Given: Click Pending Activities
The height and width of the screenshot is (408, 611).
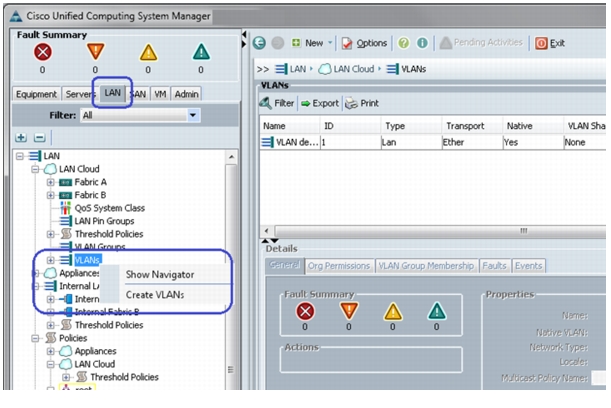Looking at the screenshot, I should (481, 42).
